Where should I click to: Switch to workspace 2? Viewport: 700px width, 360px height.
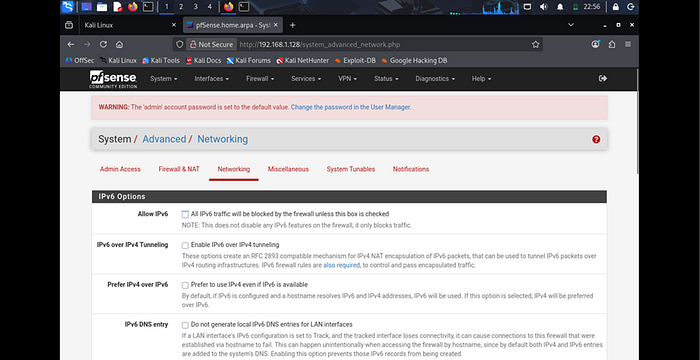pos(181,7)
